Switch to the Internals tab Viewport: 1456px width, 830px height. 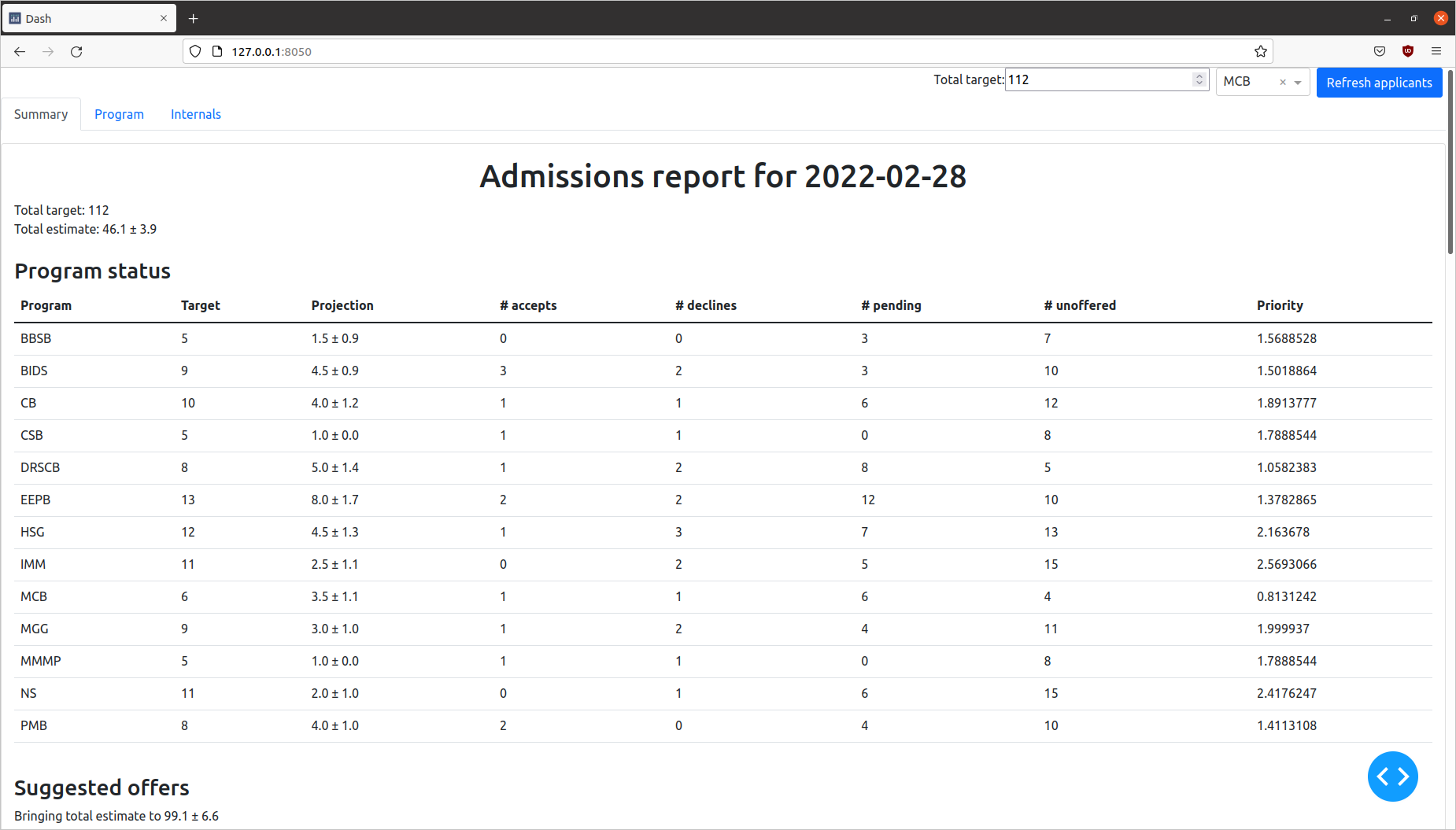[195, 114]
